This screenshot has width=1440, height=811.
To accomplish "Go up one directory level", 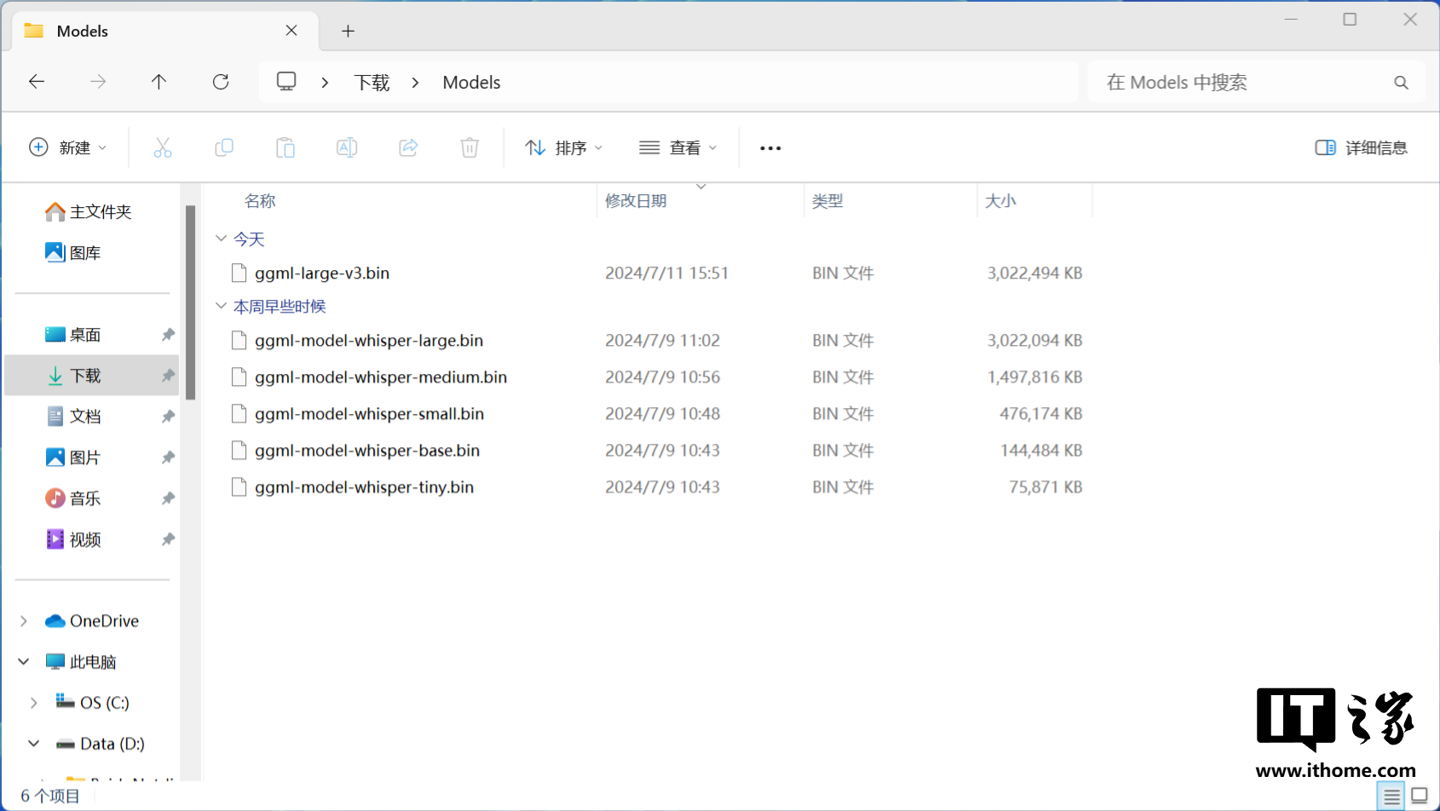I will [159, 82].
